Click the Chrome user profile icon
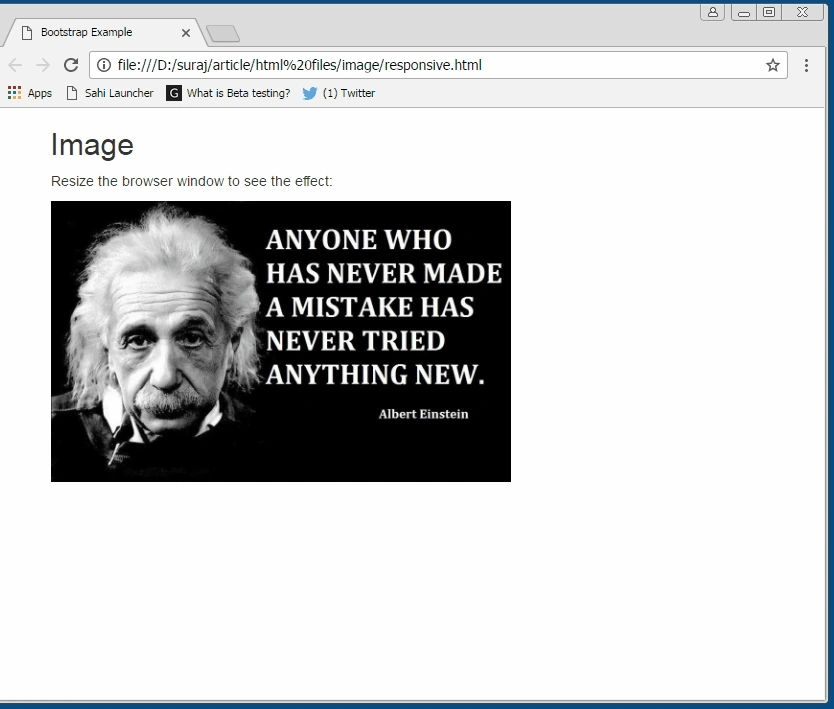The width and height of the screenshot is (834, 709). pos(713,12)
